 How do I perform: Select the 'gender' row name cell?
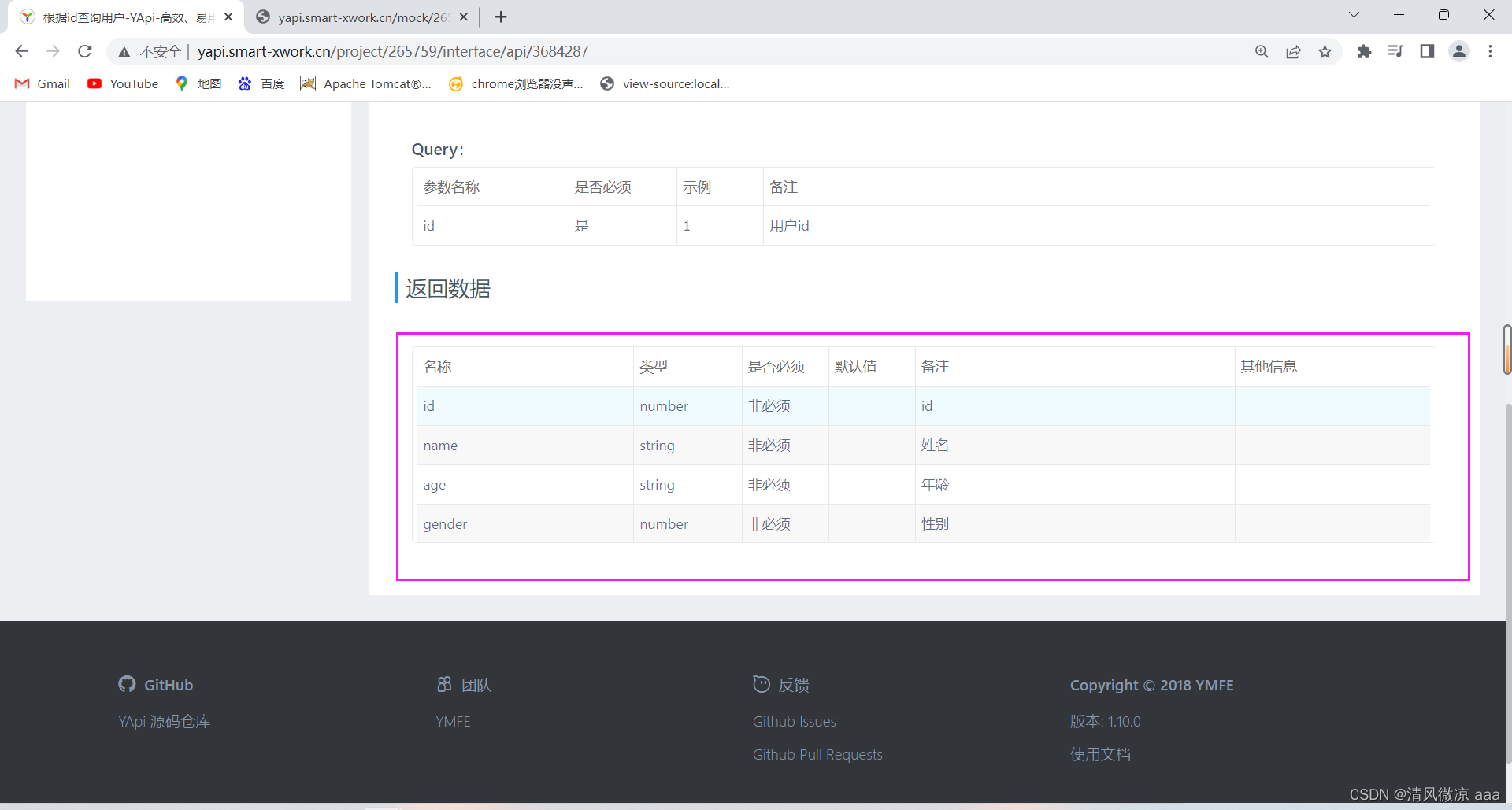click(x=525, y=524)
